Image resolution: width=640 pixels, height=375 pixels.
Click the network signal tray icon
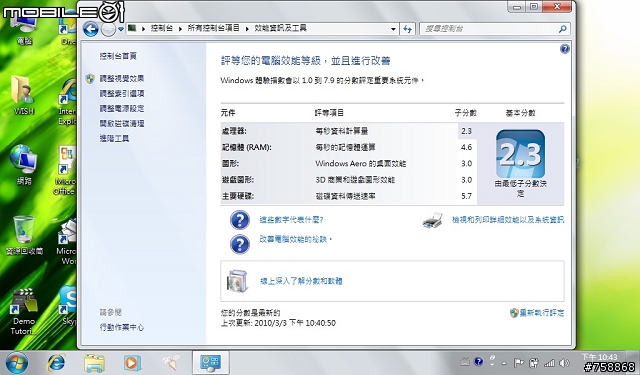(x=549, y=362)
